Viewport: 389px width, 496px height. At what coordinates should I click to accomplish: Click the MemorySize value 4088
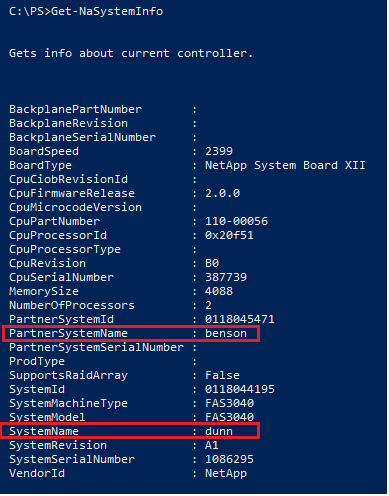point(219,291)
